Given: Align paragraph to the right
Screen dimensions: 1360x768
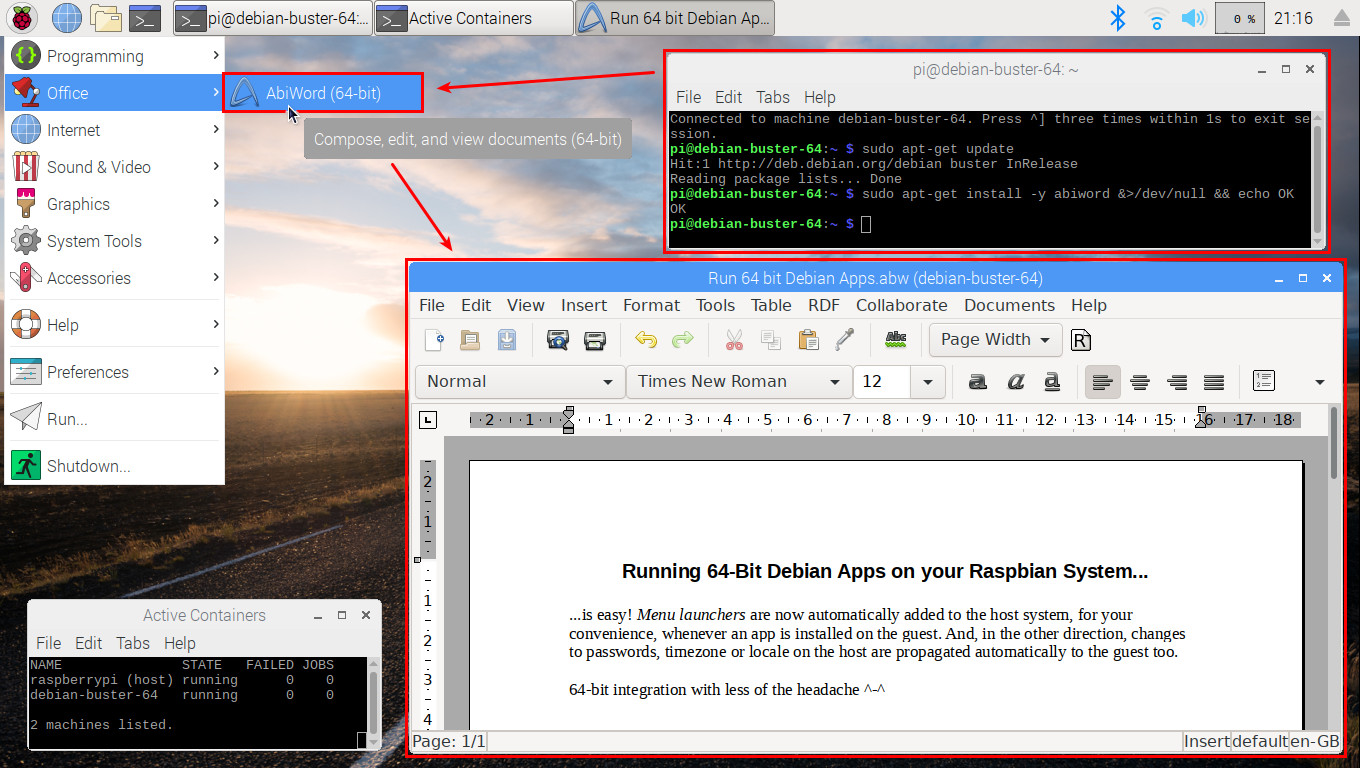Looking at the screenshot, I should point(1177,381).
